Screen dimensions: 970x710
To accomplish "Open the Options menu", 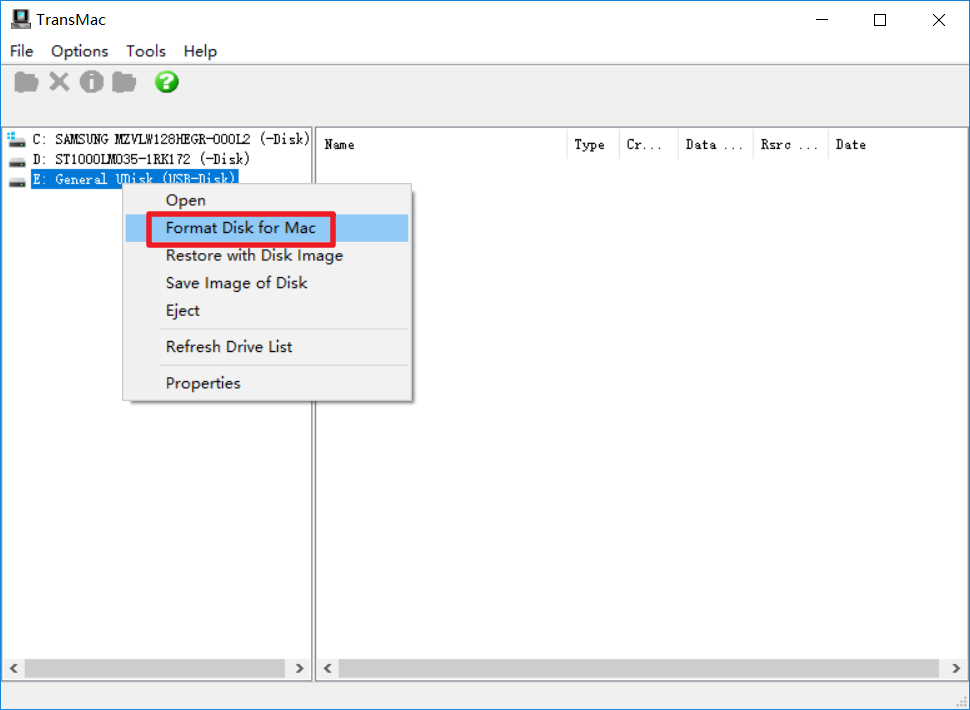I will [x=79, y=51].
